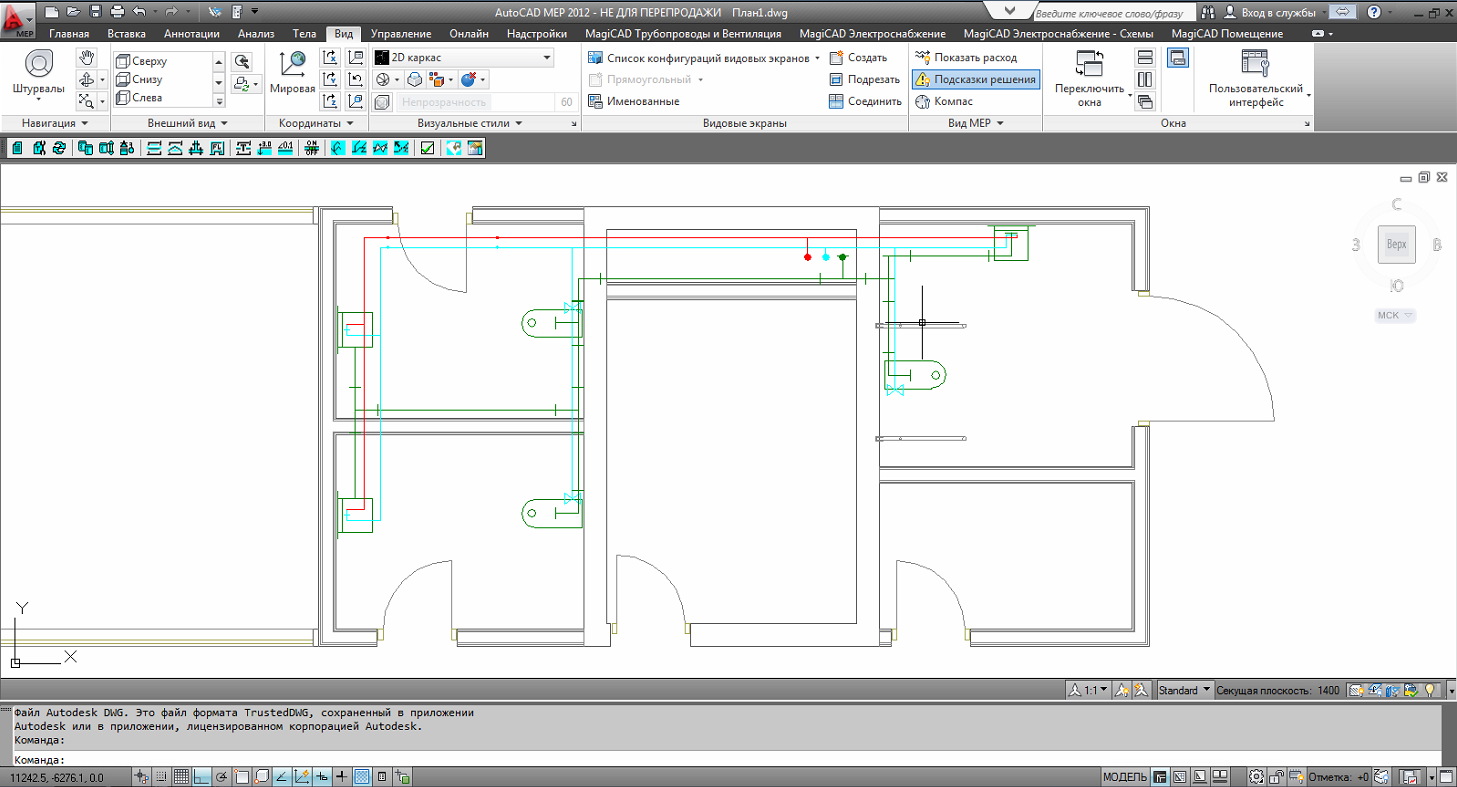
Task: Click Save icon in quick access toolbar
Action: (95, 11)
